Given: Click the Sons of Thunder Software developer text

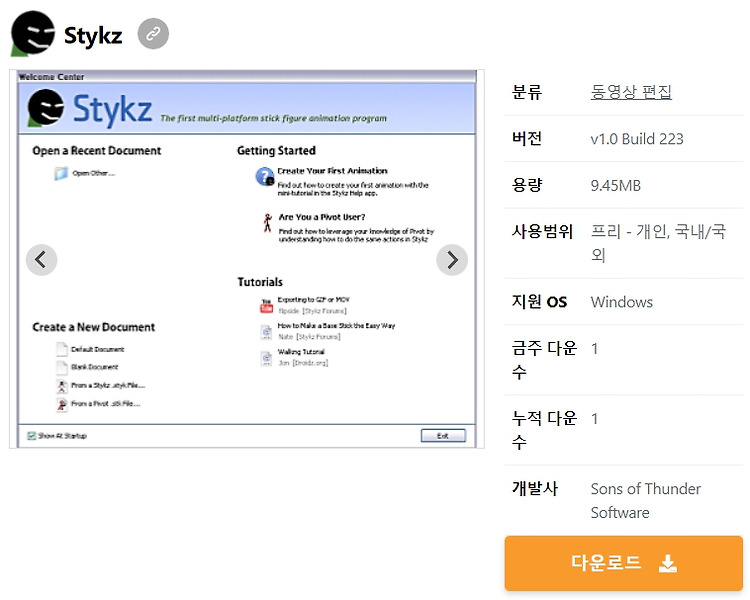Looking at the screenshot, I should click(x=645, y=500).
